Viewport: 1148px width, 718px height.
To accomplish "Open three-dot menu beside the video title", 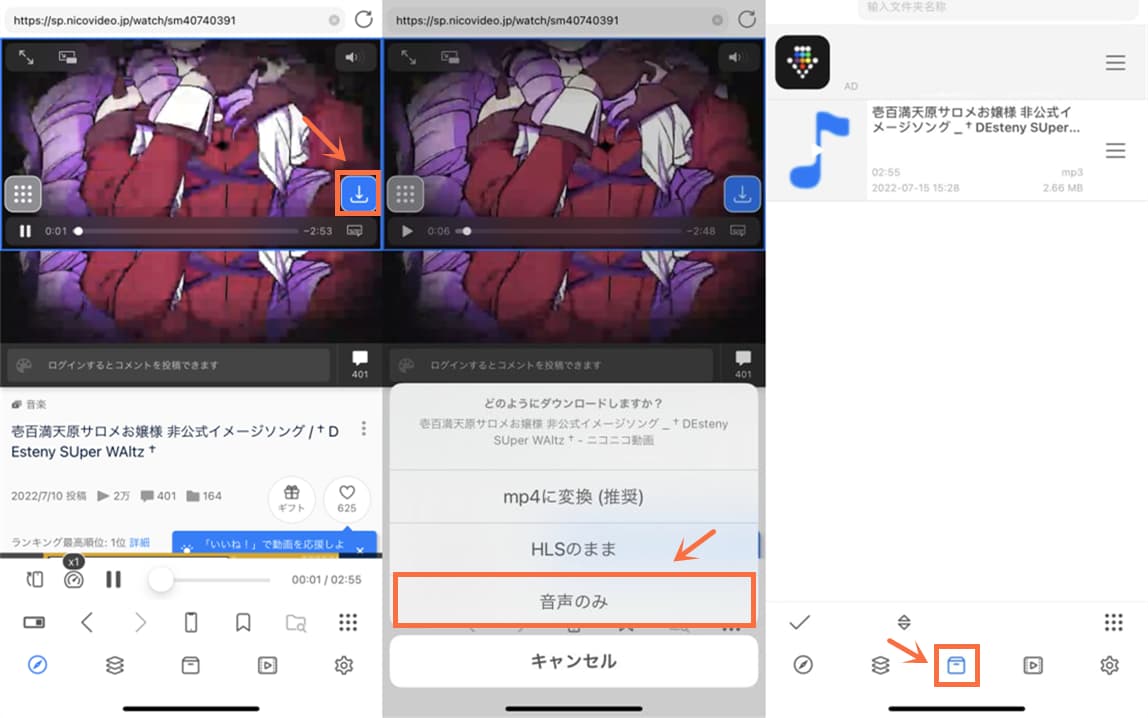I will [x=364, y=429].
